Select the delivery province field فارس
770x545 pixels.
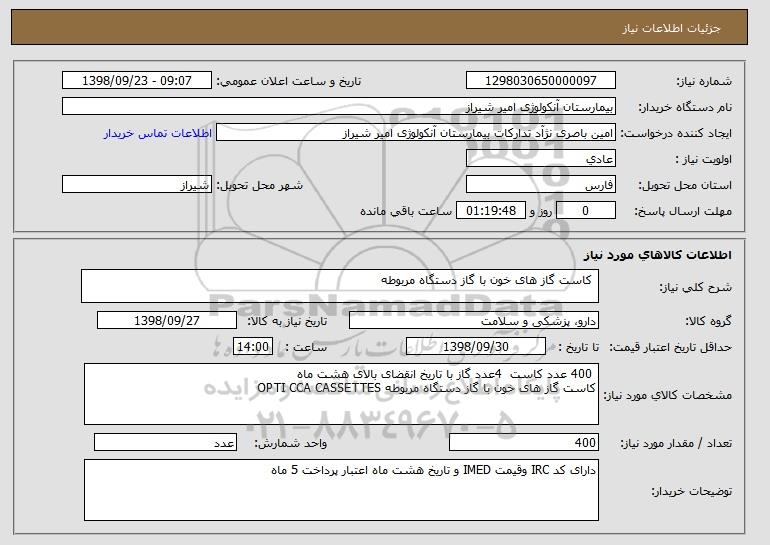541,185
